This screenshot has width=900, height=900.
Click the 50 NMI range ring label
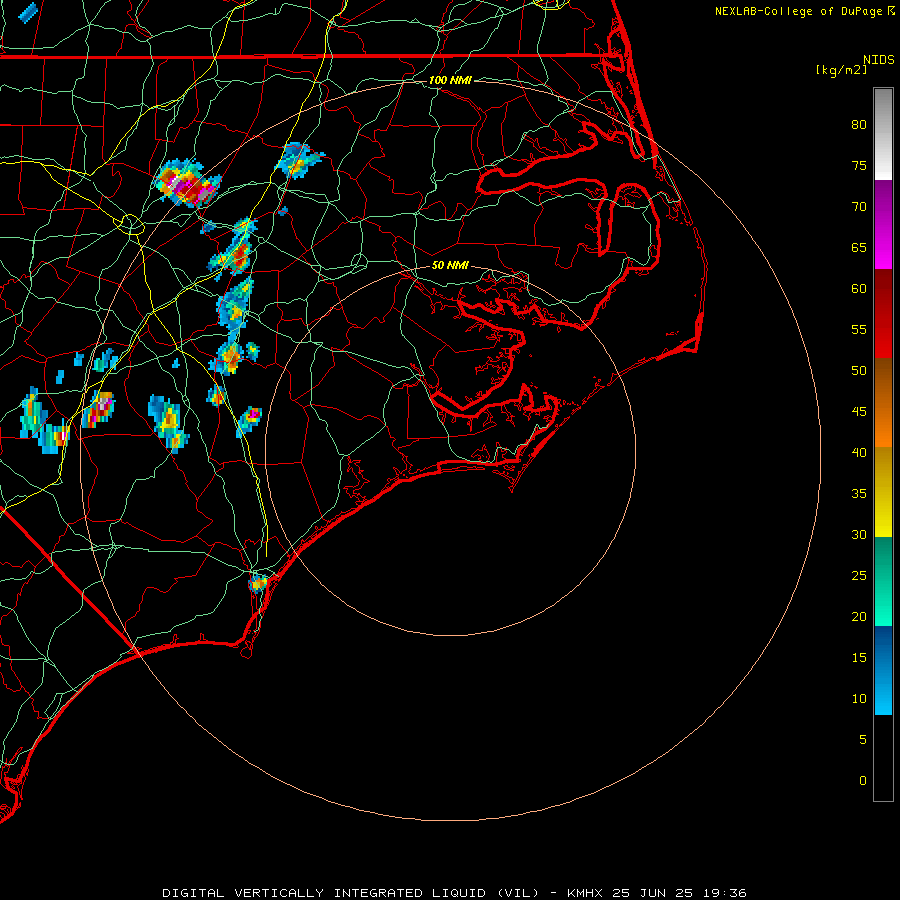pyautogui.click(x=450, y=265)
